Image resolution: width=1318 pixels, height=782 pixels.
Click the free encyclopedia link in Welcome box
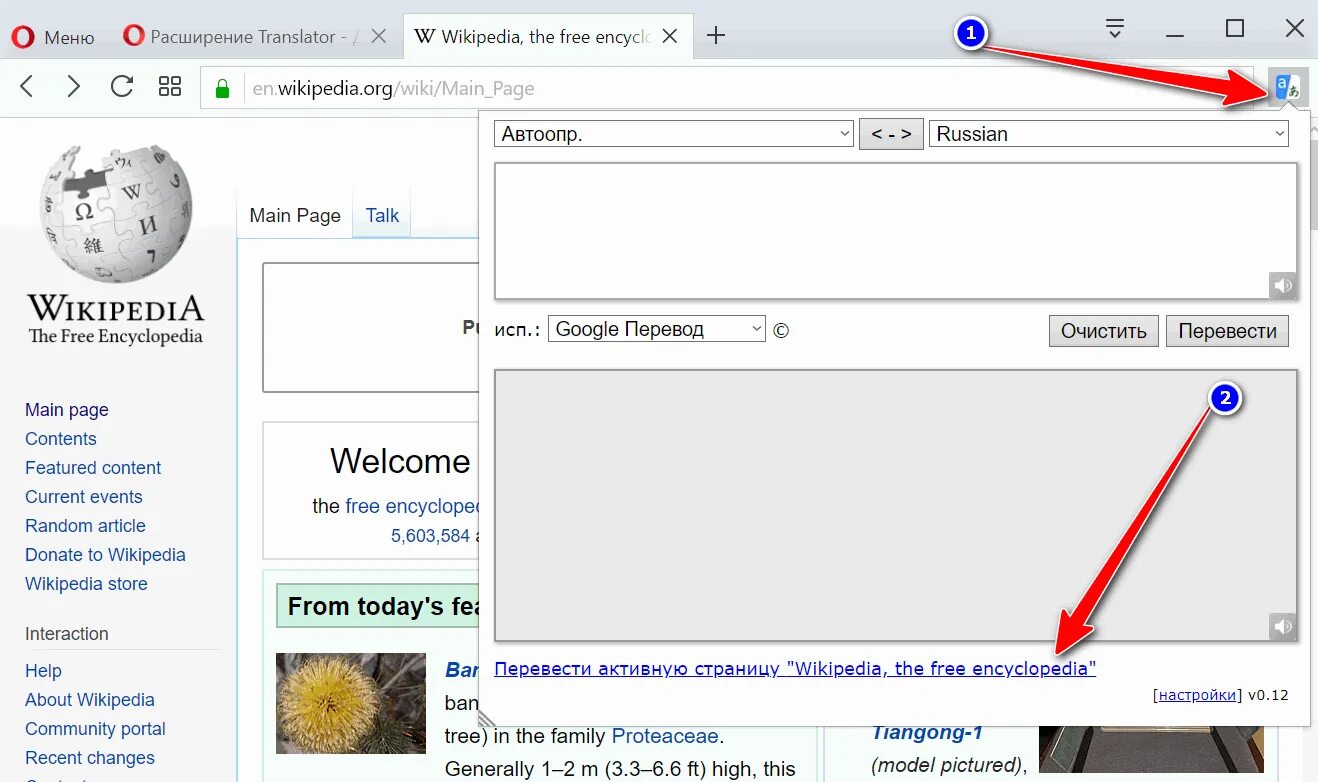[412, 506]
